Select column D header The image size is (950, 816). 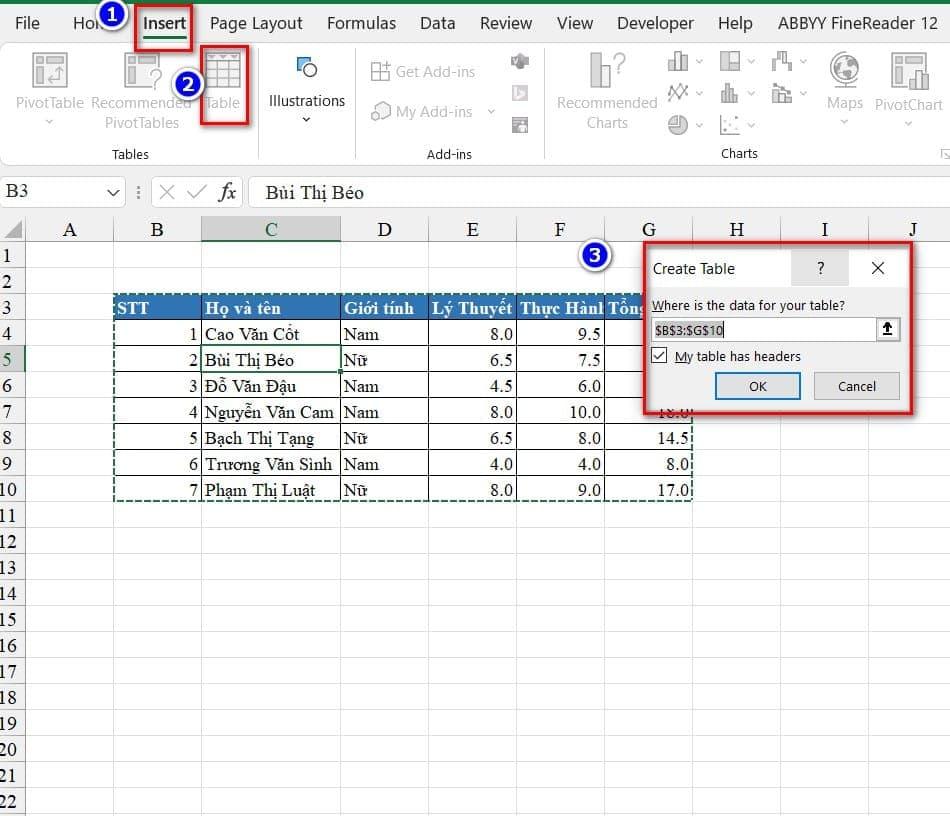coord(385,230)
